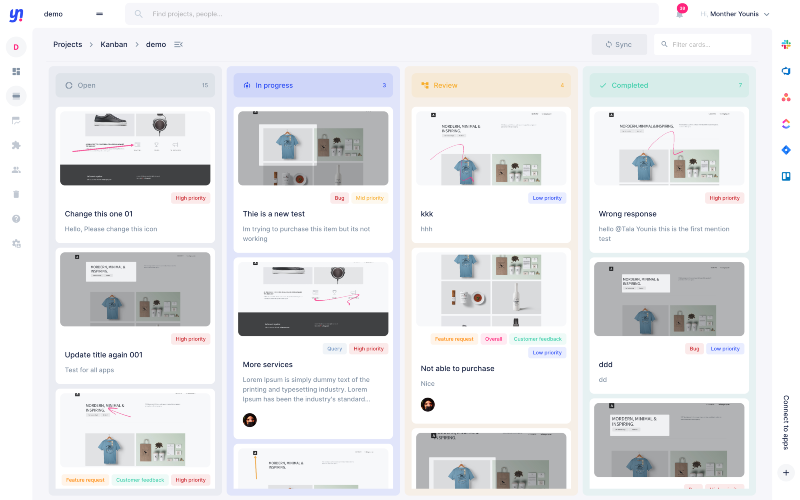Click Customer feedback tag on Not able to purchase

click(537, 339)
